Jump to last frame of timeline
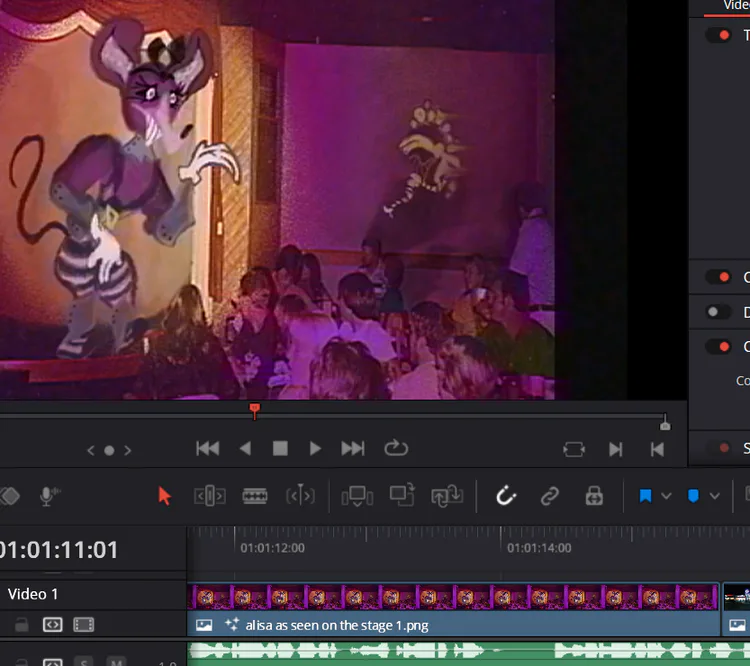Viewport: 750px width, 666px height. point(353,449)
